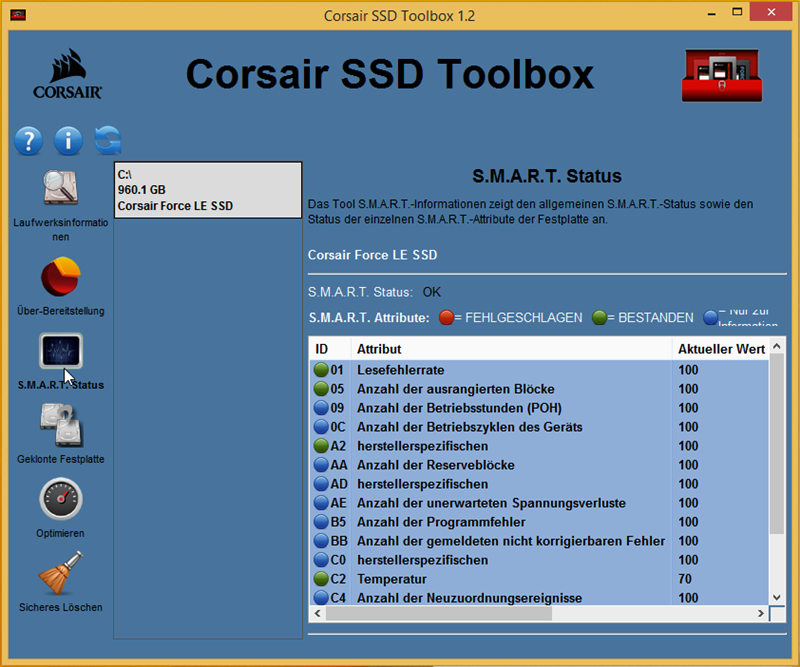800x667 pixels.
Task: Click the Aktueller Wert column header
Action: coord(721,349)
